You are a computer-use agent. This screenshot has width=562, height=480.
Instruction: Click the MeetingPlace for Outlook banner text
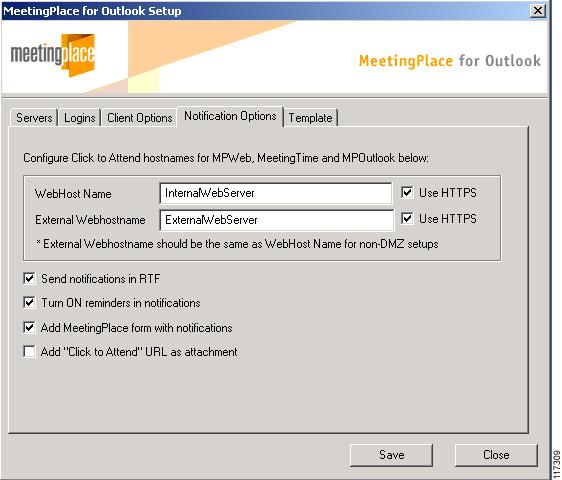[x=450, y=61]
